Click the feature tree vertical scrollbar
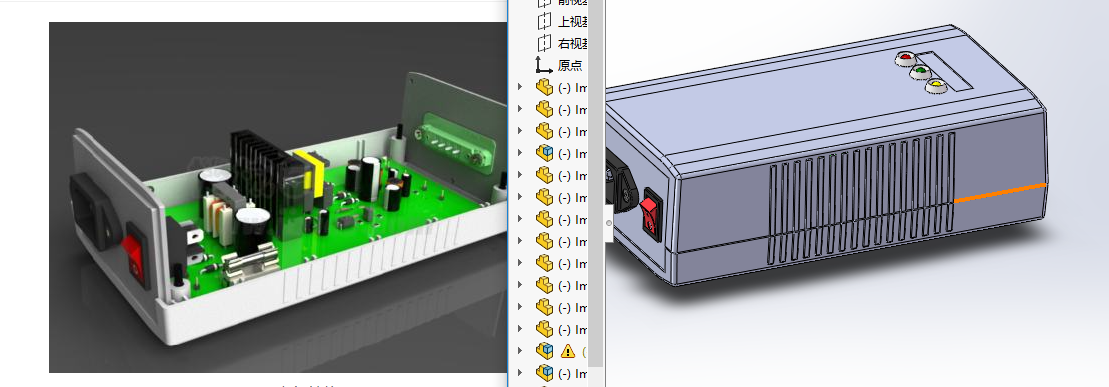Image resolution: width=1109 pixels, height=387 pixels. tap(596, 184)
